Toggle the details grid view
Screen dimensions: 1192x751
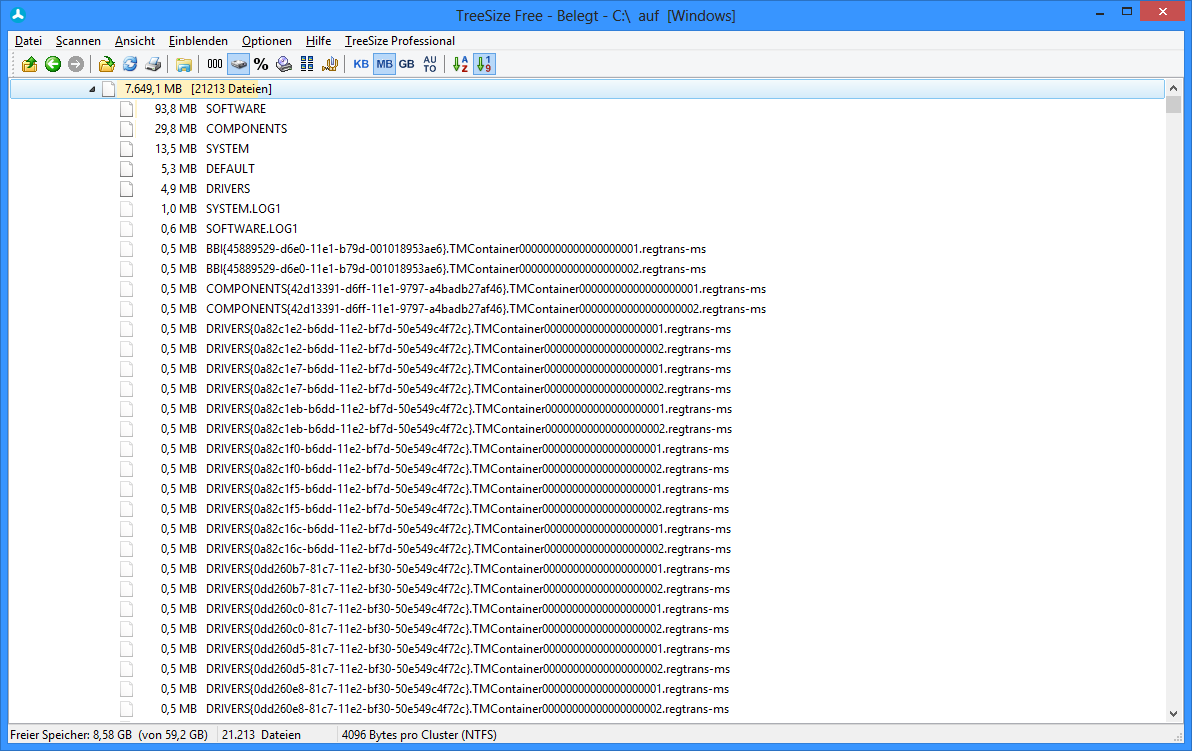[x=307, y=65]
